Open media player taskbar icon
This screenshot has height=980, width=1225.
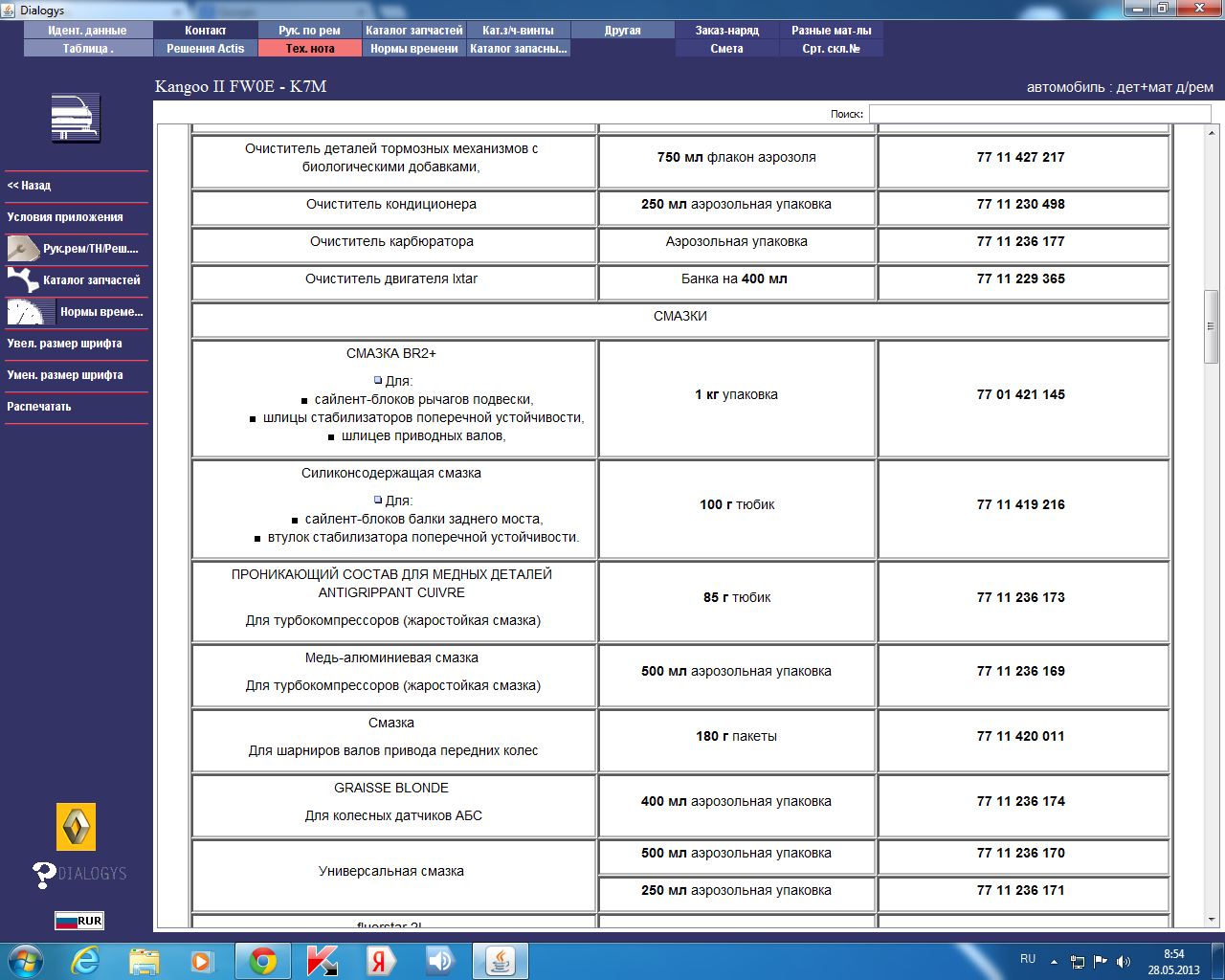point(202,961)
